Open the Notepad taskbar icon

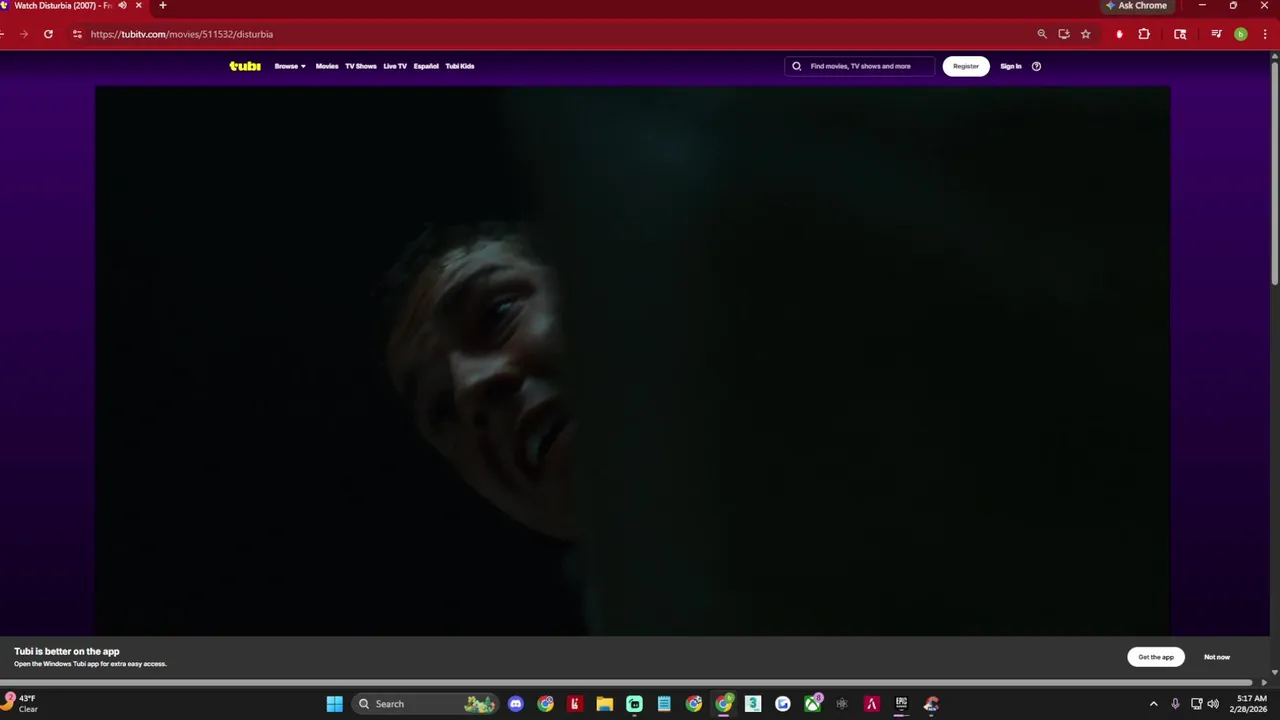(664, 704)
